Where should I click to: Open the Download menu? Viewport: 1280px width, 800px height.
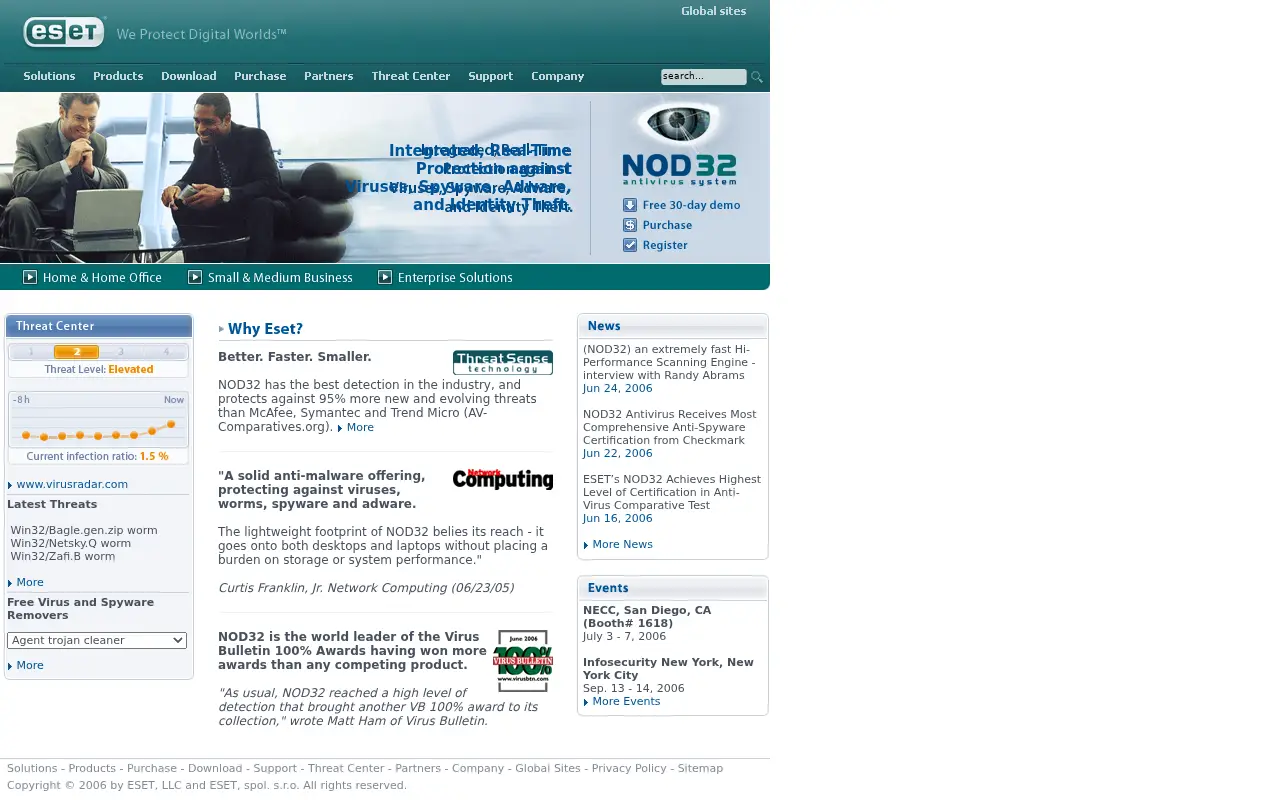click(x=189, y=76)
